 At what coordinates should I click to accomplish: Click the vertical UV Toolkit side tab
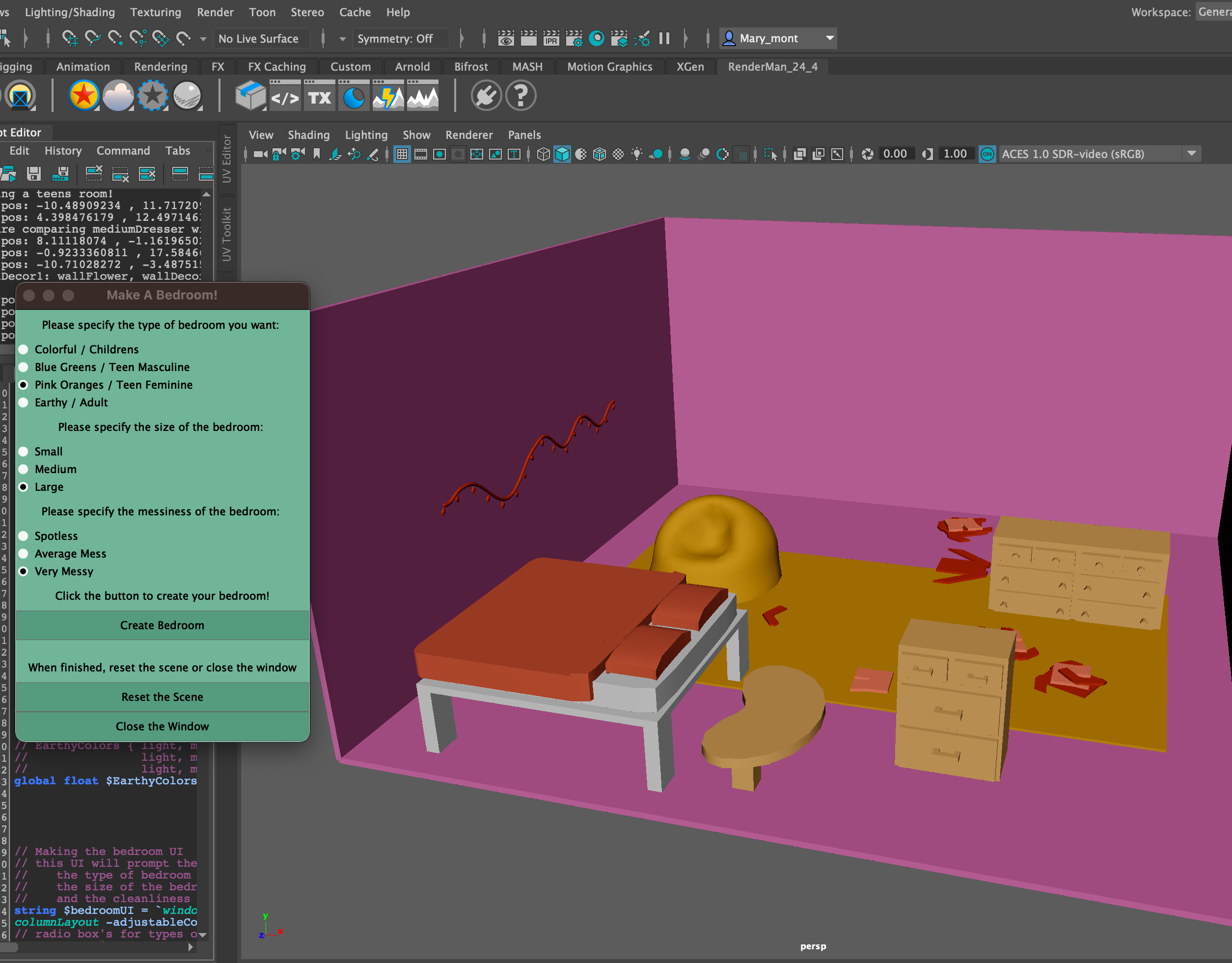(x=227, y=234)
